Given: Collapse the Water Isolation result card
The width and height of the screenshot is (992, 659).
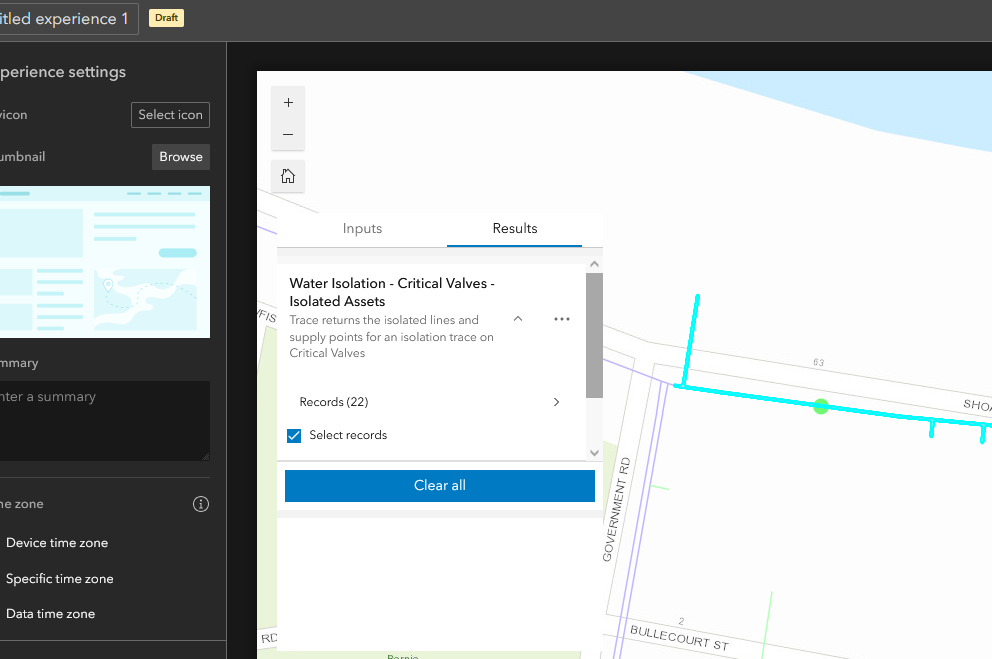Looking at the screenshot, I should point(517,318).
